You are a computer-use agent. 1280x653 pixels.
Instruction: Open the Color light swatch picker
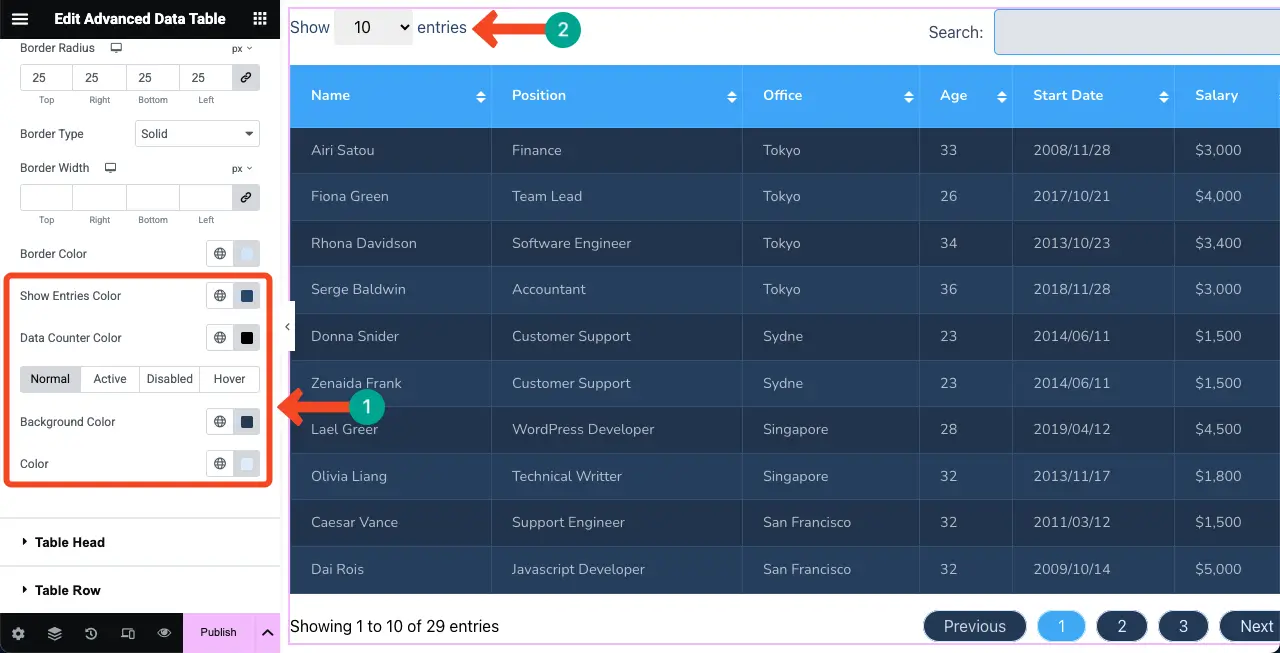coord(246,464)
